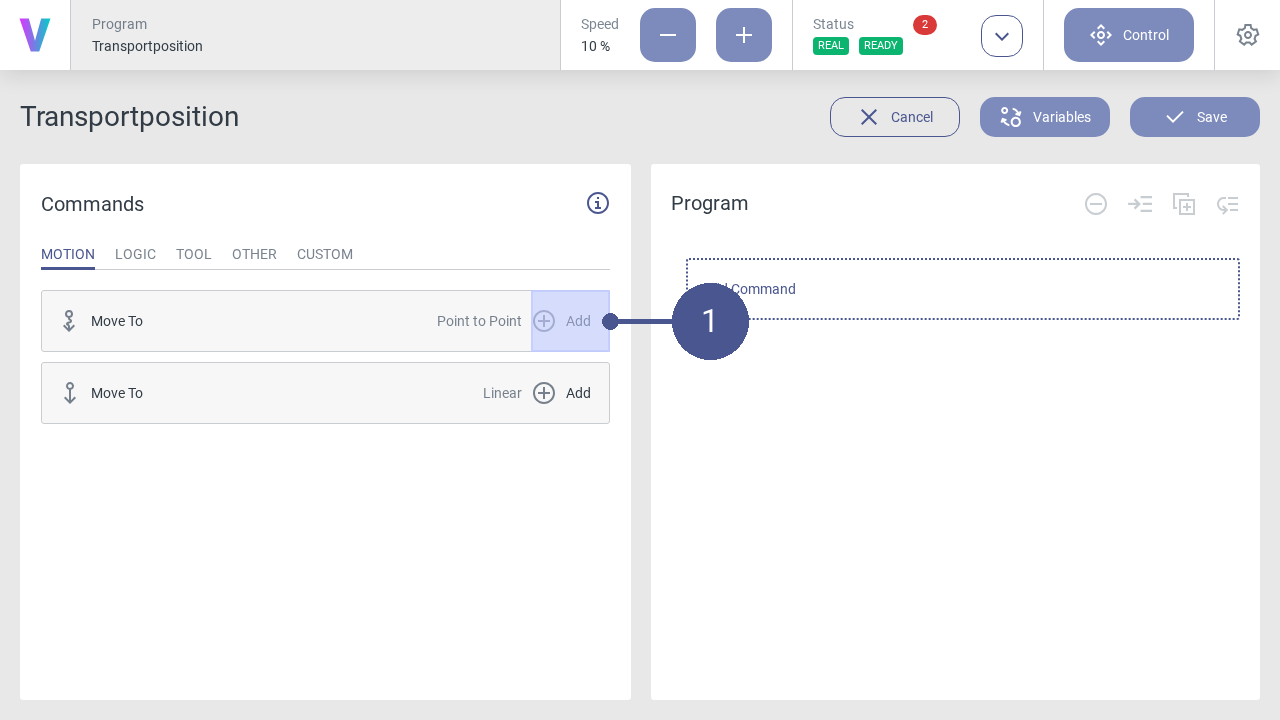Click the duplicate command icon

(x=1184, y=204)
